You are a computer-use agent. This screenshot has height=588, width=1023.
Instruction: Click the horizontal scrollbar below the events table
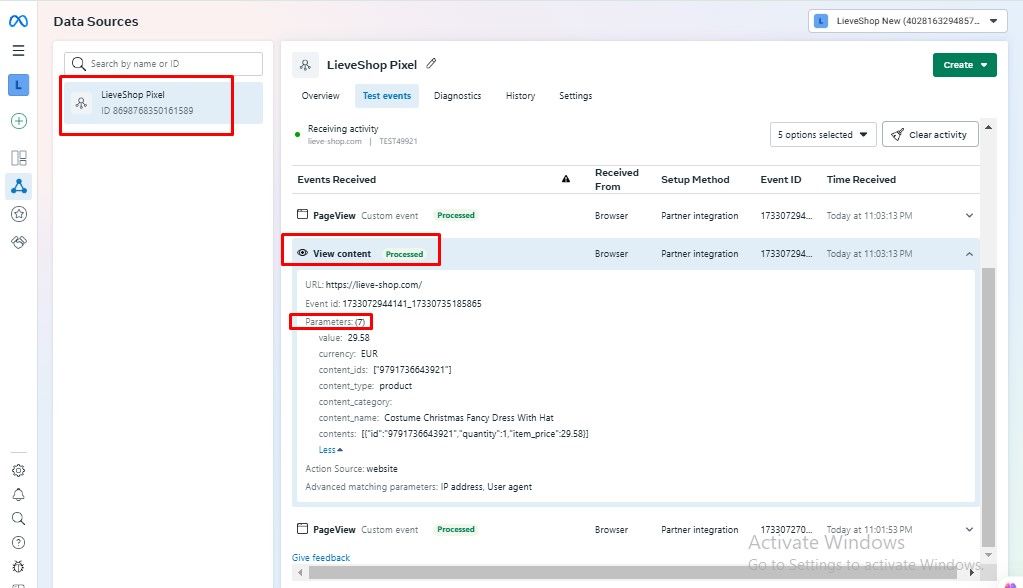coord(633,572)
